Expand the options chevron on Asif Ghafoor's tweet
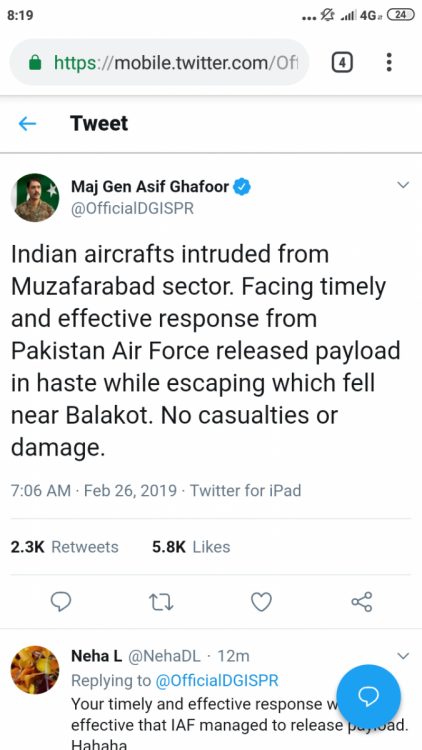 coord(403,185)
